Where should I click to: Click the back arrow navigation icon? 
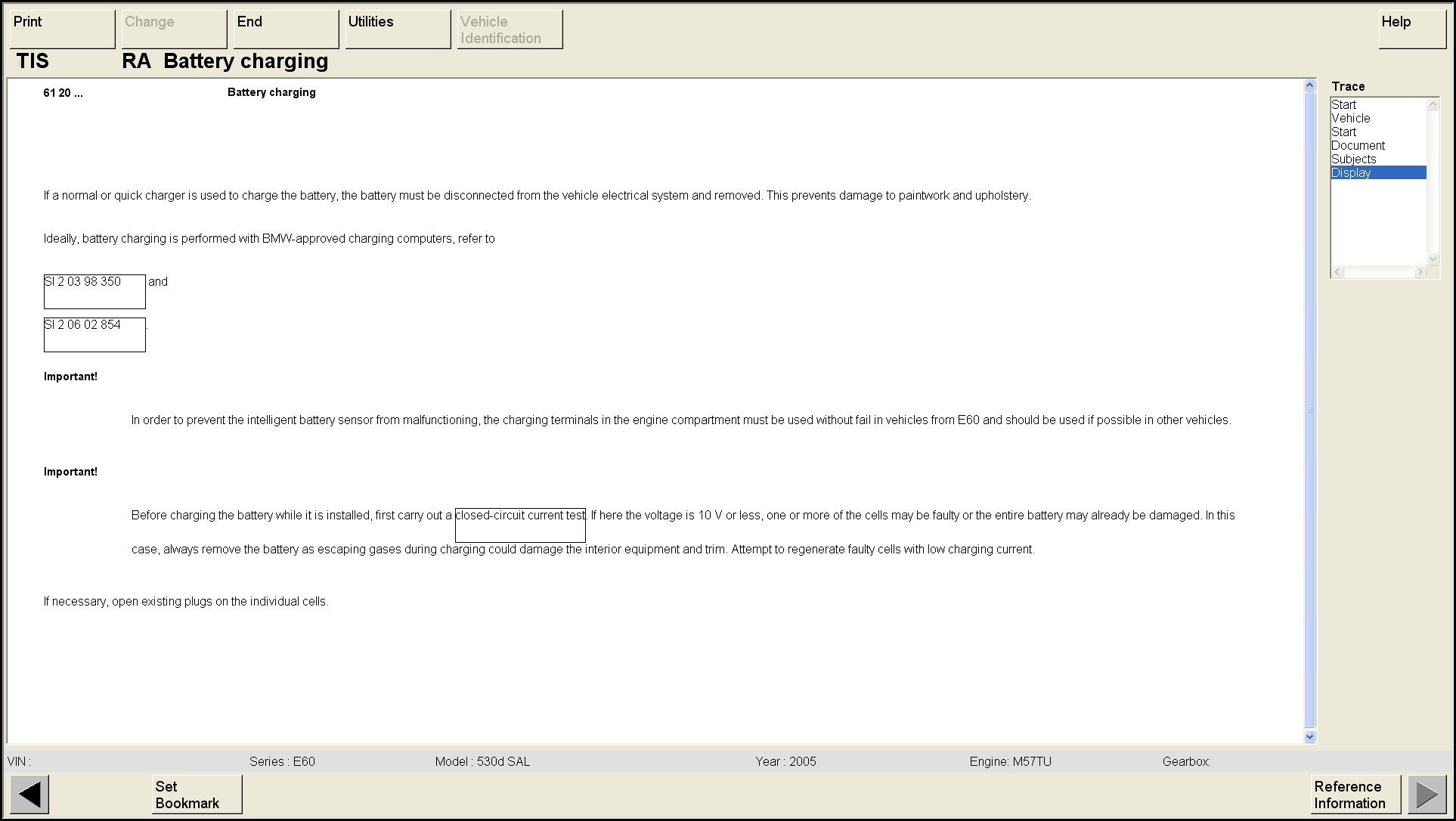point(29,795)
